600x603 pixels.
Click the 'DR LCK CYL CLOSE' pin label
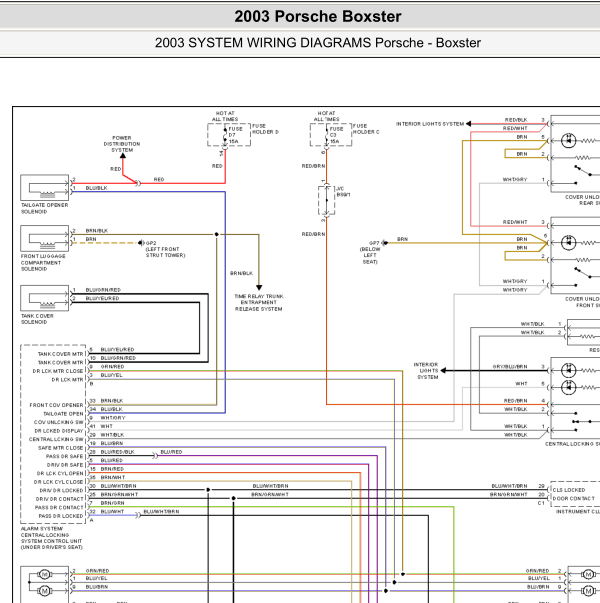[58, 482]
